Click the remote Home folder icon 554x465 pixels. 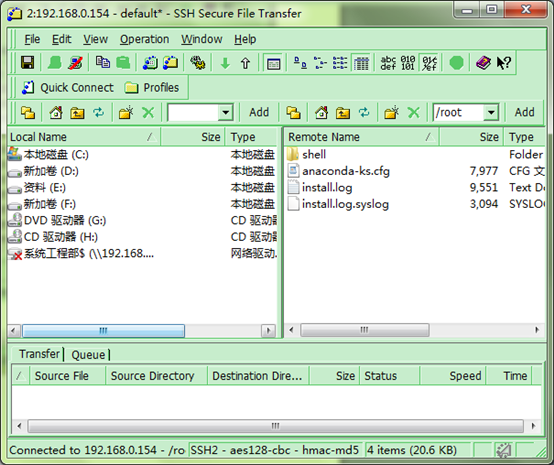[x=322, y=113]
